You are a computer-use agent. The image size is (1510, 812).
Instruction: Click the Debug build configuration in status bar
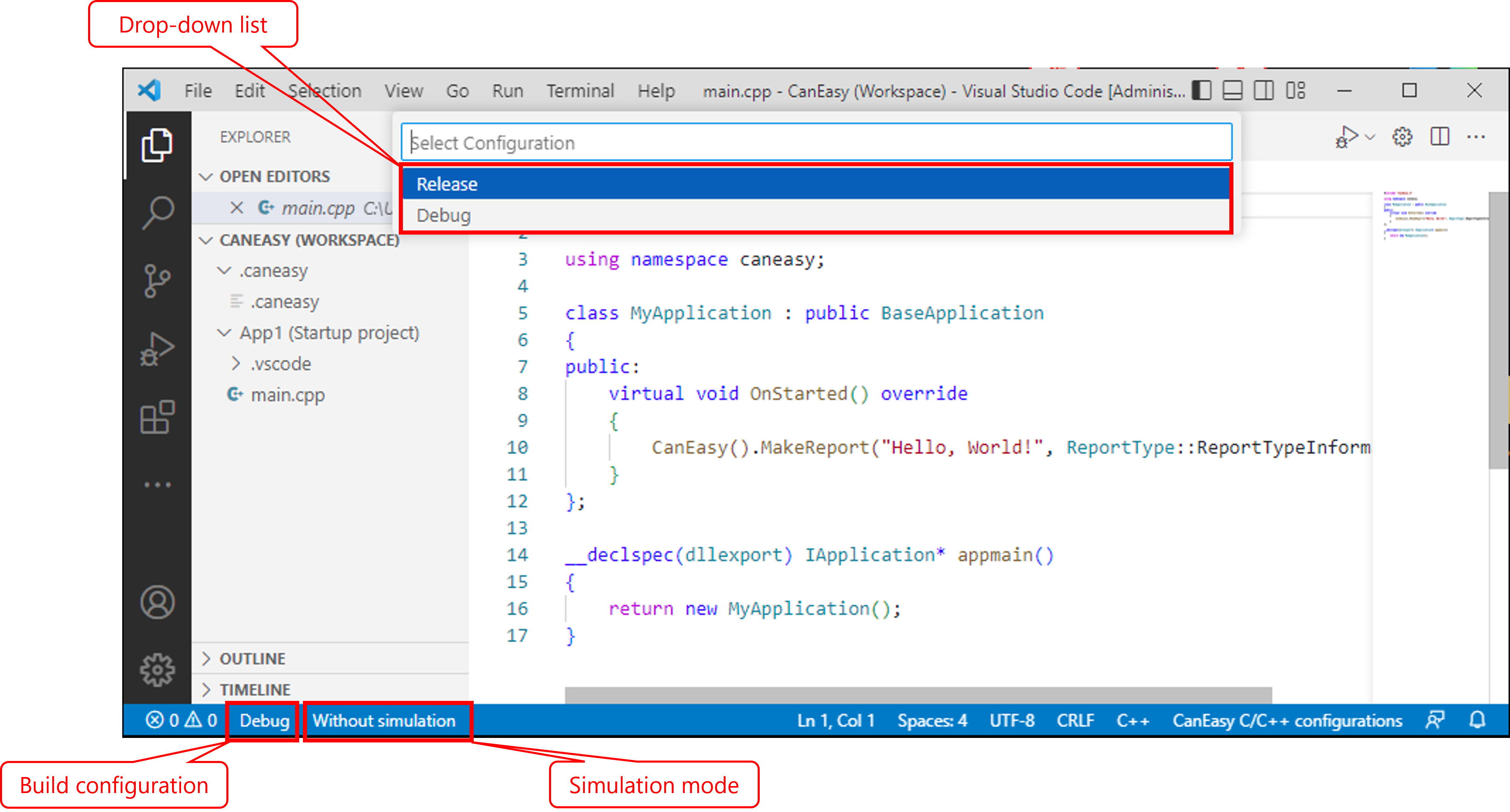point(264,720)
